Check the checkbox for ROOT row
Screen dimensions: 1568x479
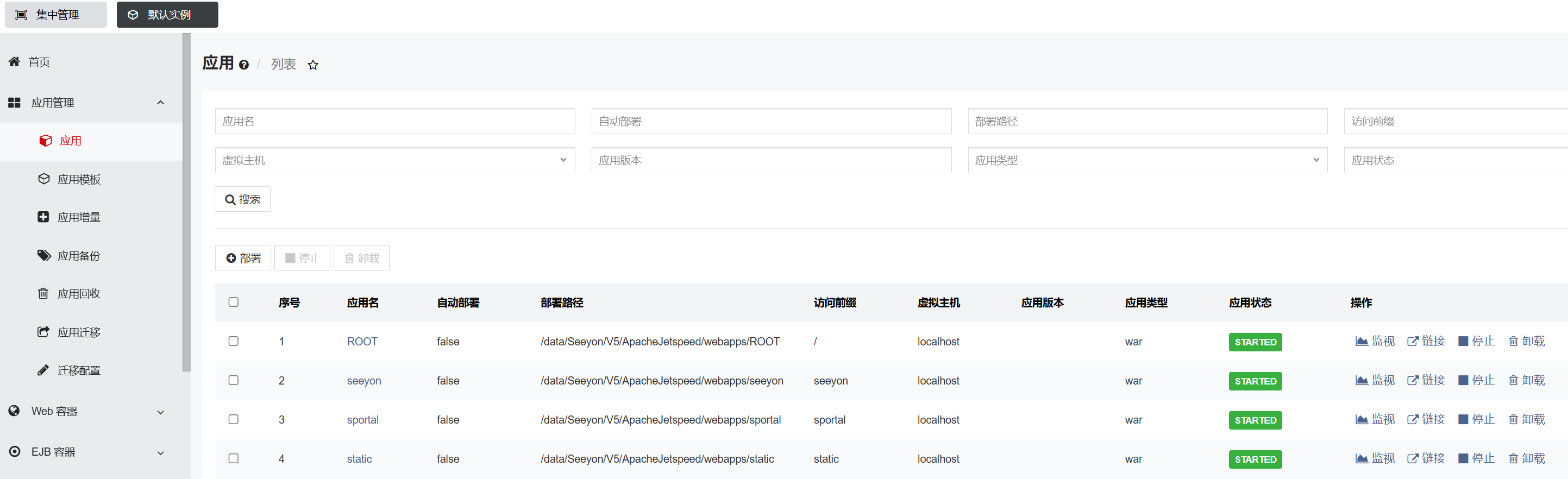(233, 341)
